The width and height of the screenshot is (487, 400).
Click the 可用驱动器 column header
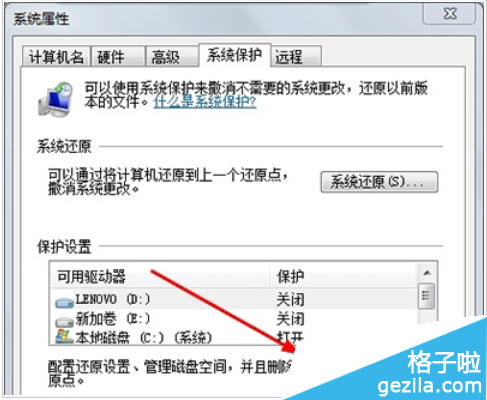[159, 276]
